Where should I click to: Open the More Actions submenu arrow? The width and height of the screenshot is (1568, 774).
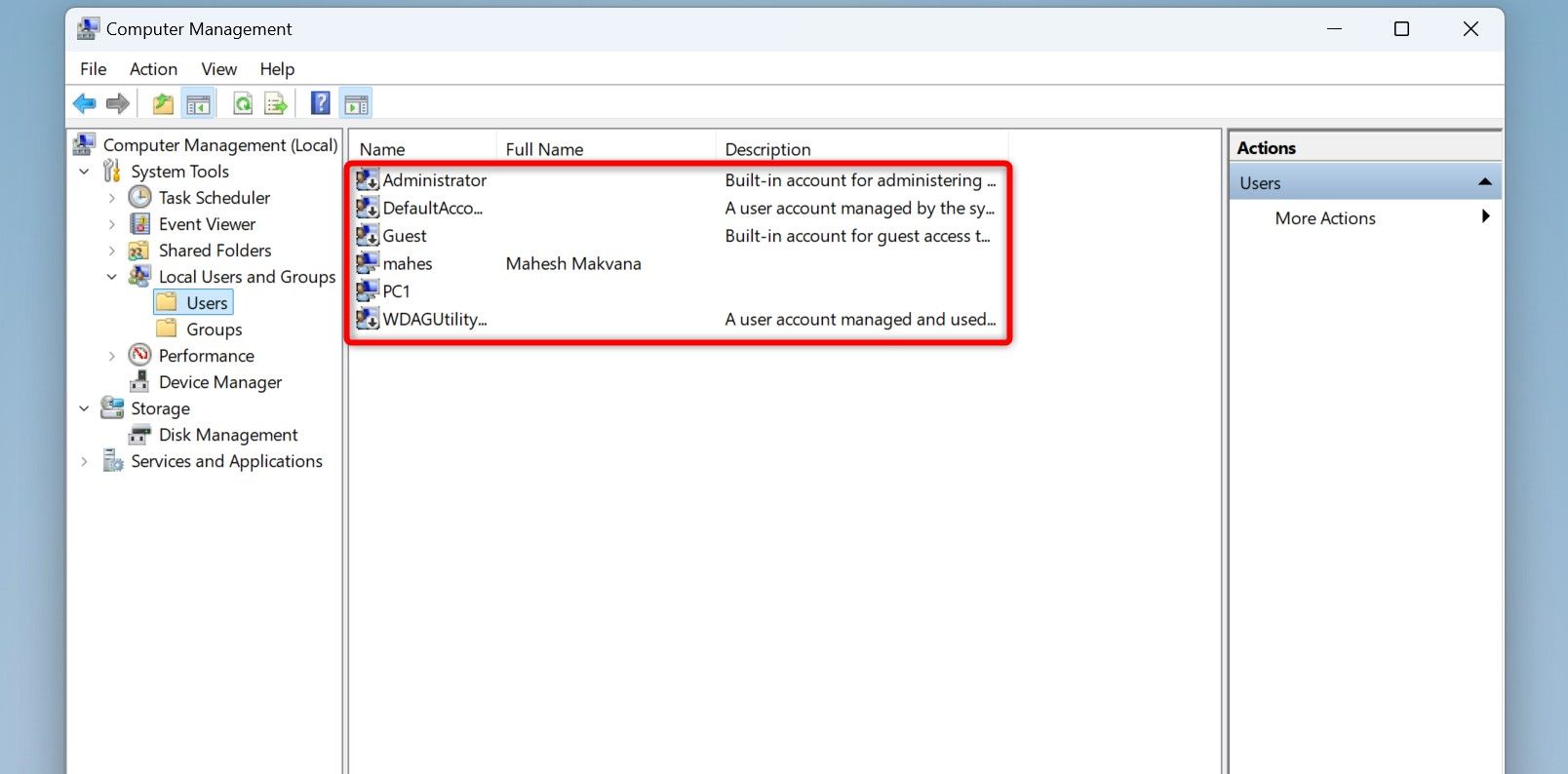click(1485, 216)
